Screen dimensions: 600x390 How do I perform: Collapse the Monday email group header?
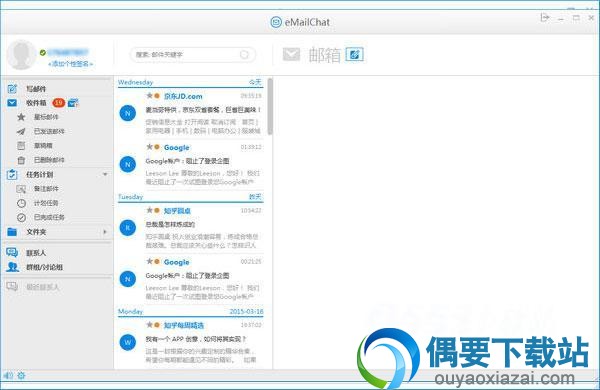coord(190,312)
